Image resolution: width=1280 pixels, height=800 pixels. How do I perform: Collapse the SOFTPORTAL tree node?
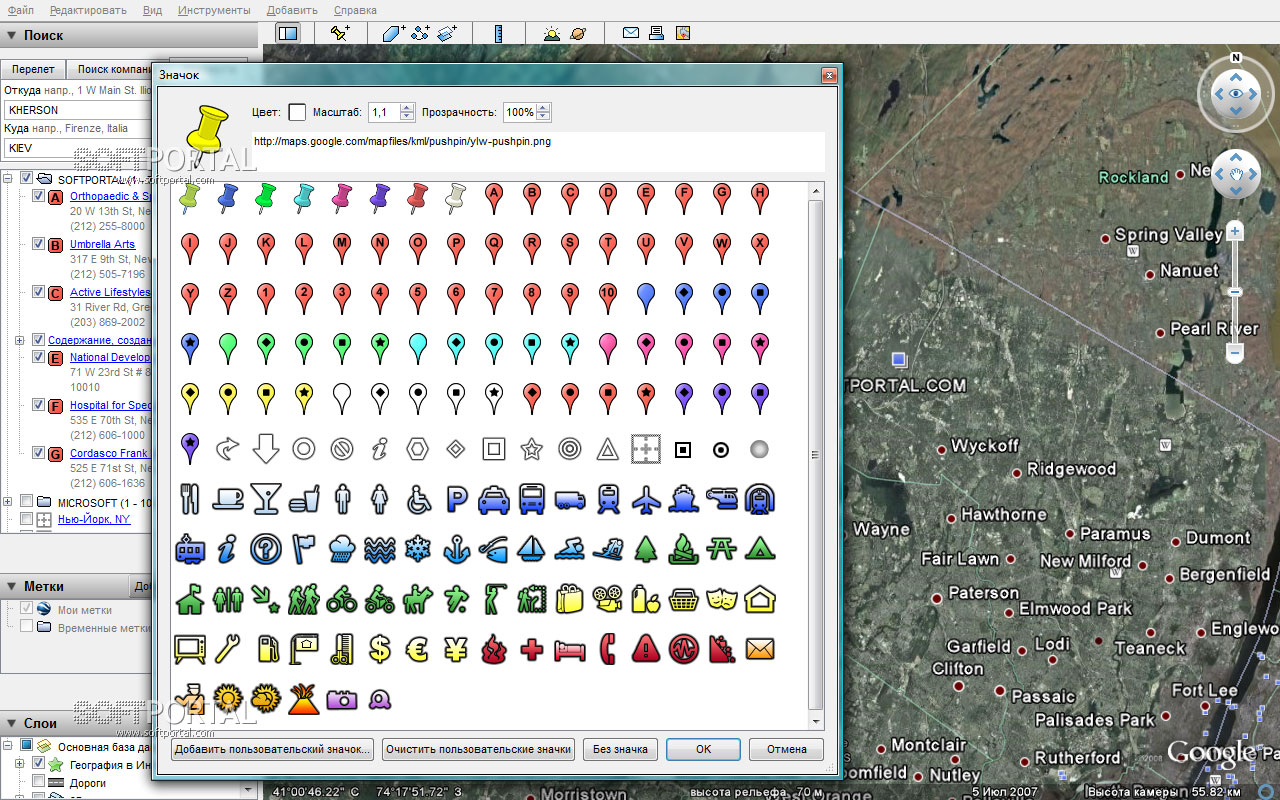pyautogui.click(x=8, y=179)
